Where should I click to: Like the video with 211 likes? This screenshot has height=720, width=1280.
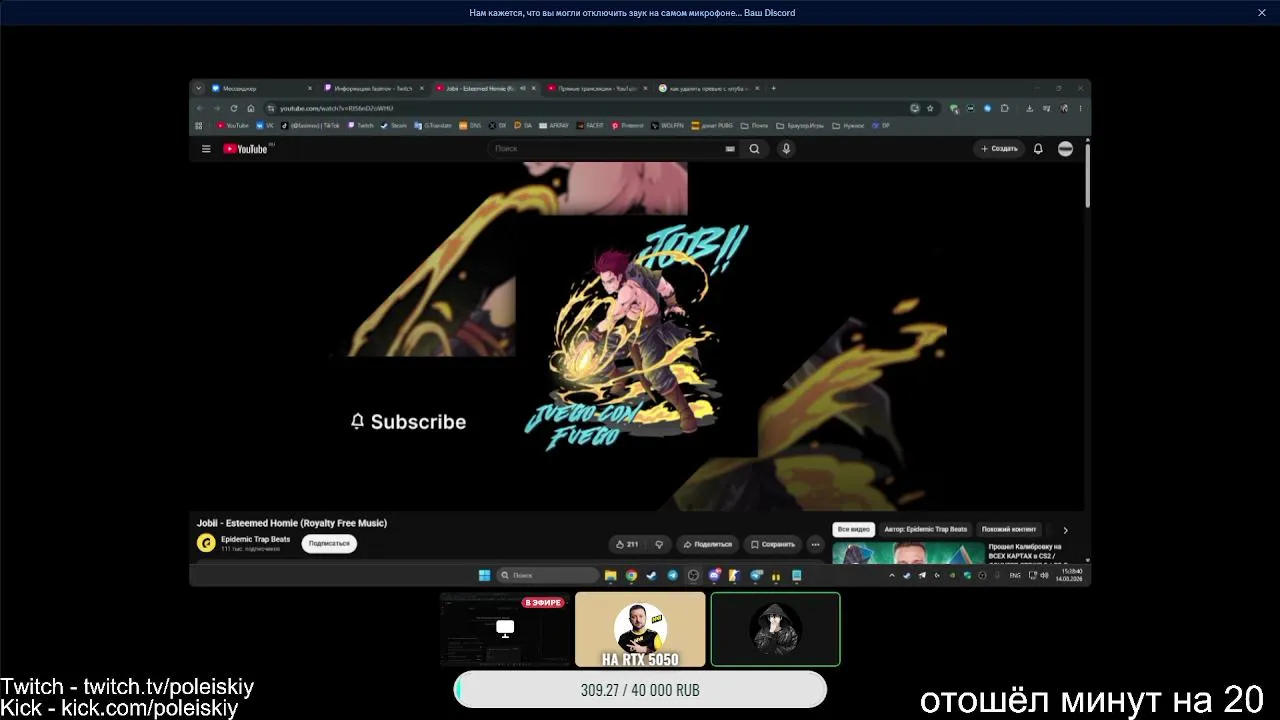pyautogui.click(x=628, y=544)
